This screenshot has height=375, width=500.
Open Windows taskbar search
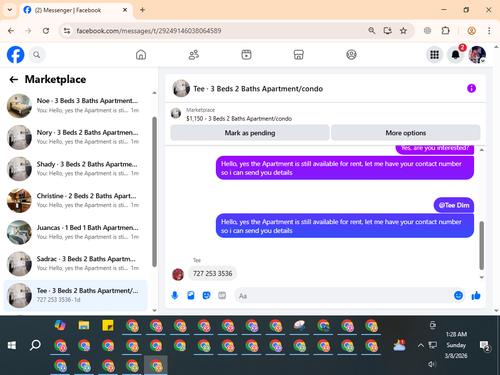tap(35, 345)
